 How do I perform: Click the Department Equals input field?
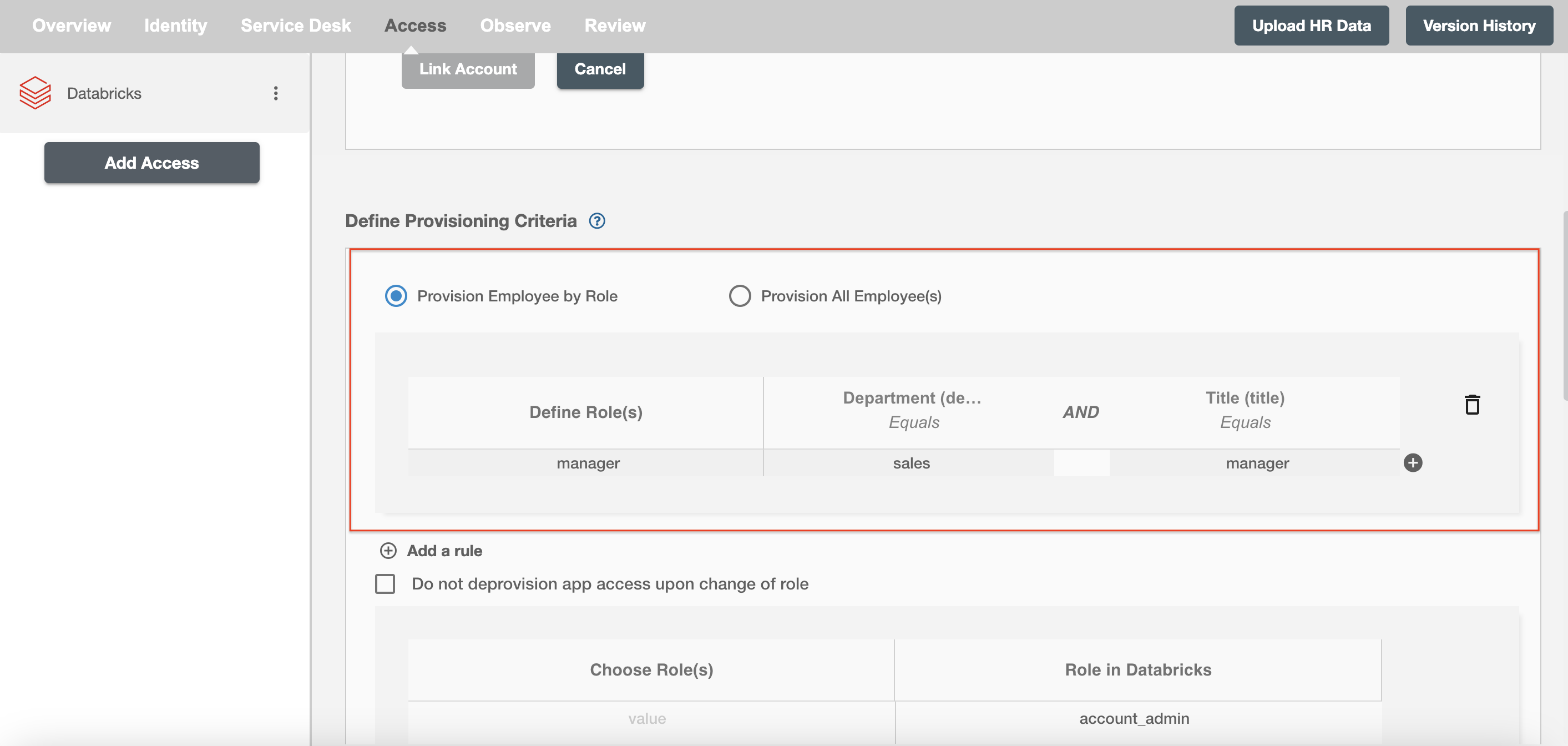click(911, 462)
